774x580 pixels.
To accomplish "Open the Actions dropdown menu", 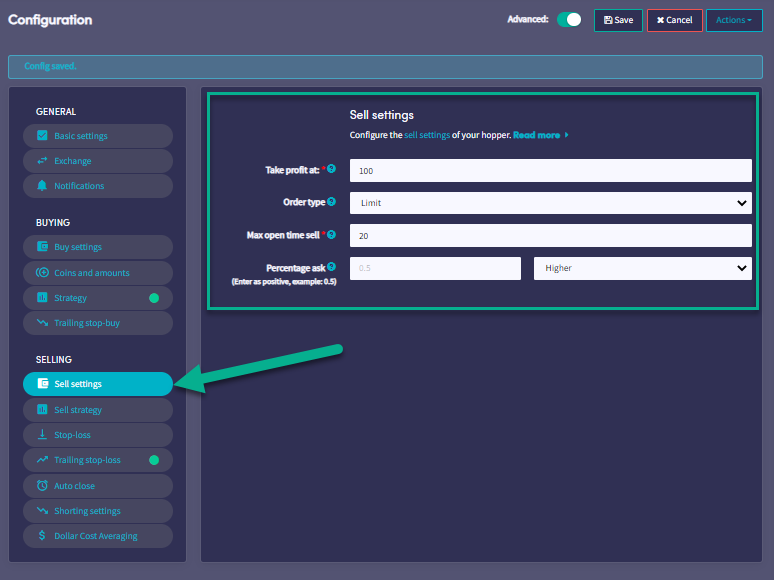I will [733, 20].
